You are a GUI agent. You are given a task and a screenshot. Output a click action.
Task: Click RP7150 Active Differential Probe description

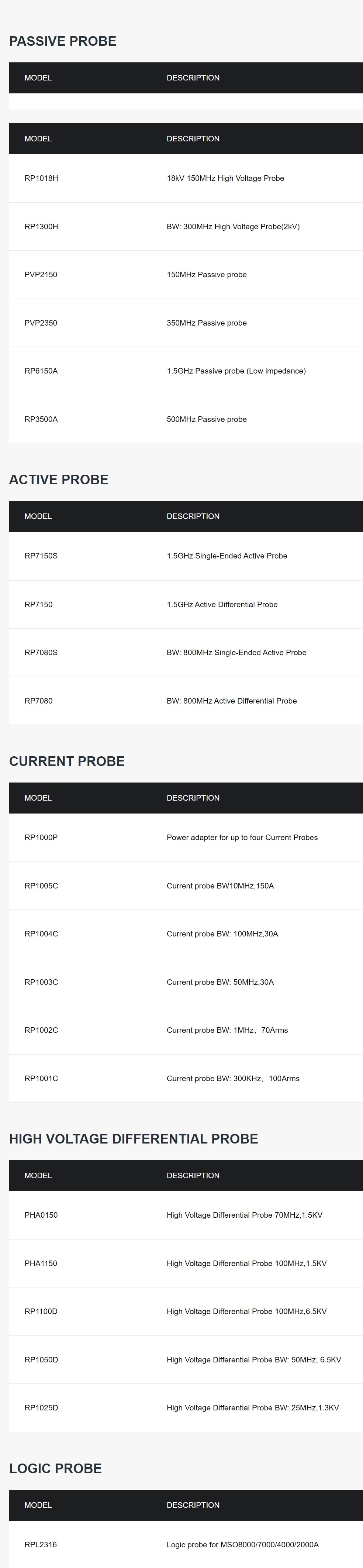click(222, 605)
